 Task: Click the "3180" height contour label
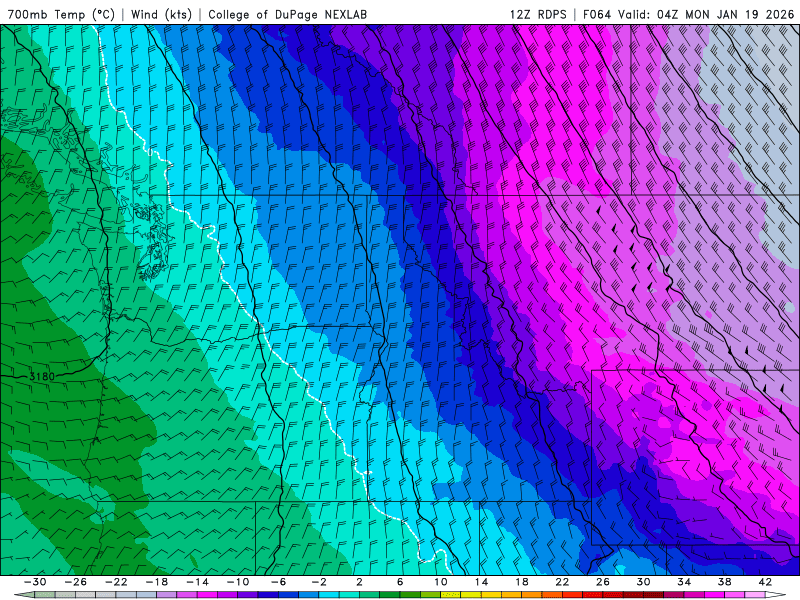[42, 377]
